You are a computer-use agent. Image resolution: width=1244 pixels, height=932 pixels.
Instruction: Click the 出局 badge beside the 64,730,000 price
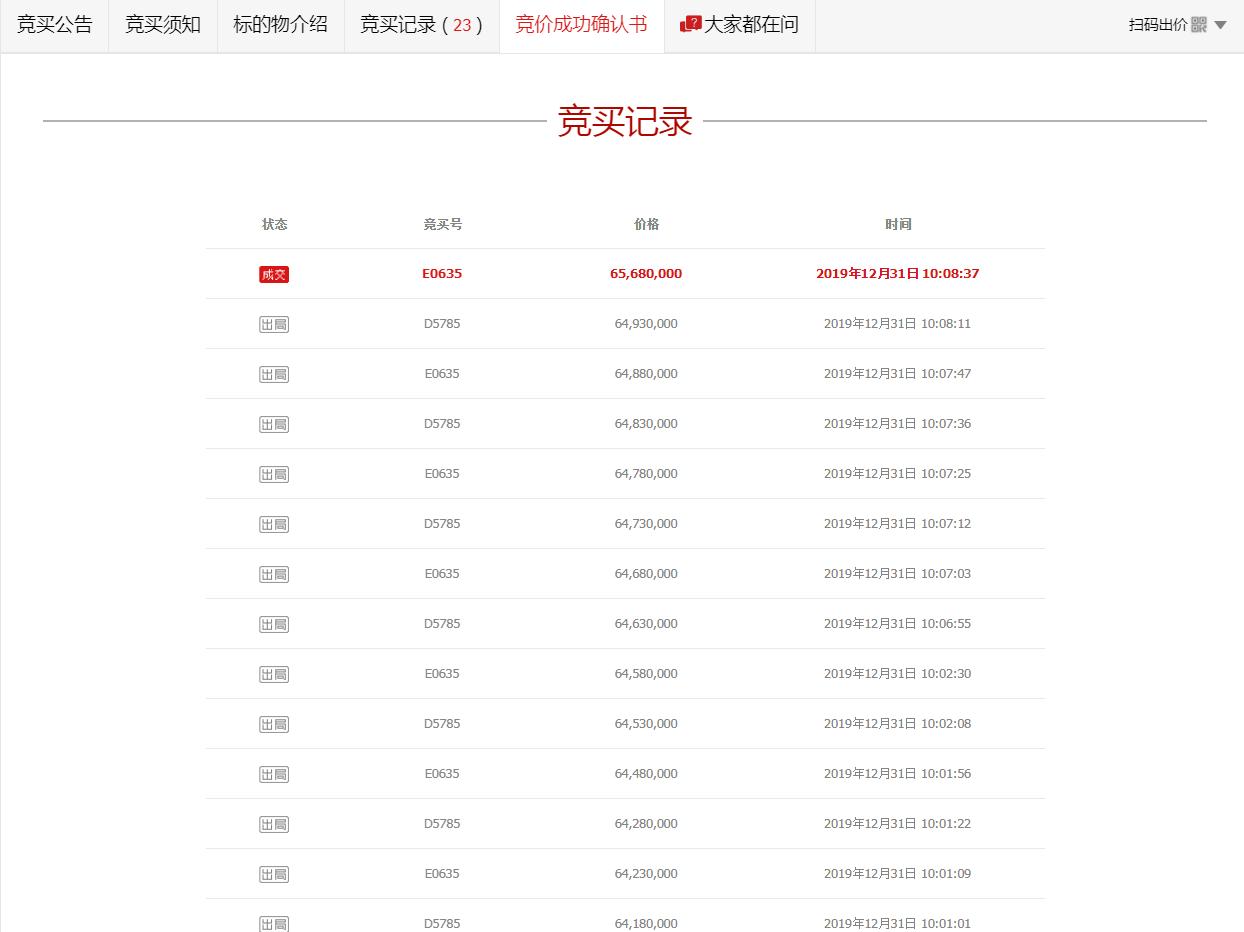(x=274, y=523)
